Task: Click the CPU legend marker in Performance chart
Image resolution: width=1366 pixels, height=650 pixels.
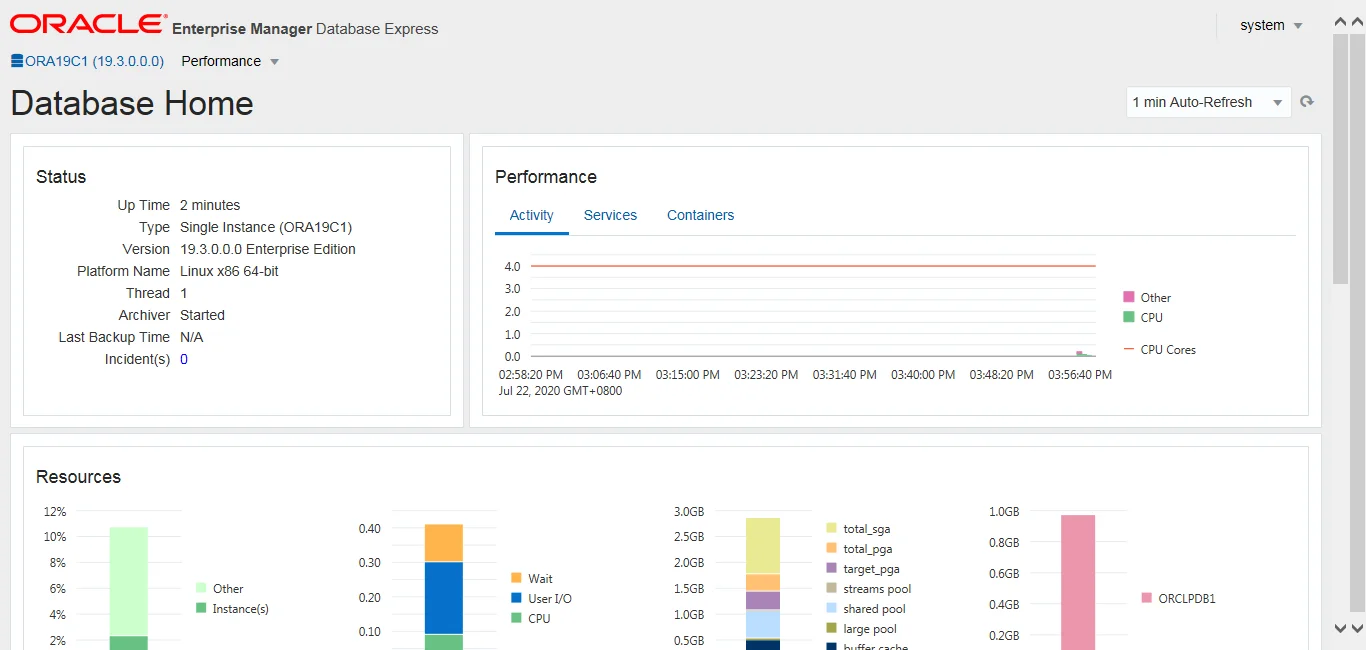Action: pos(1129,317)
